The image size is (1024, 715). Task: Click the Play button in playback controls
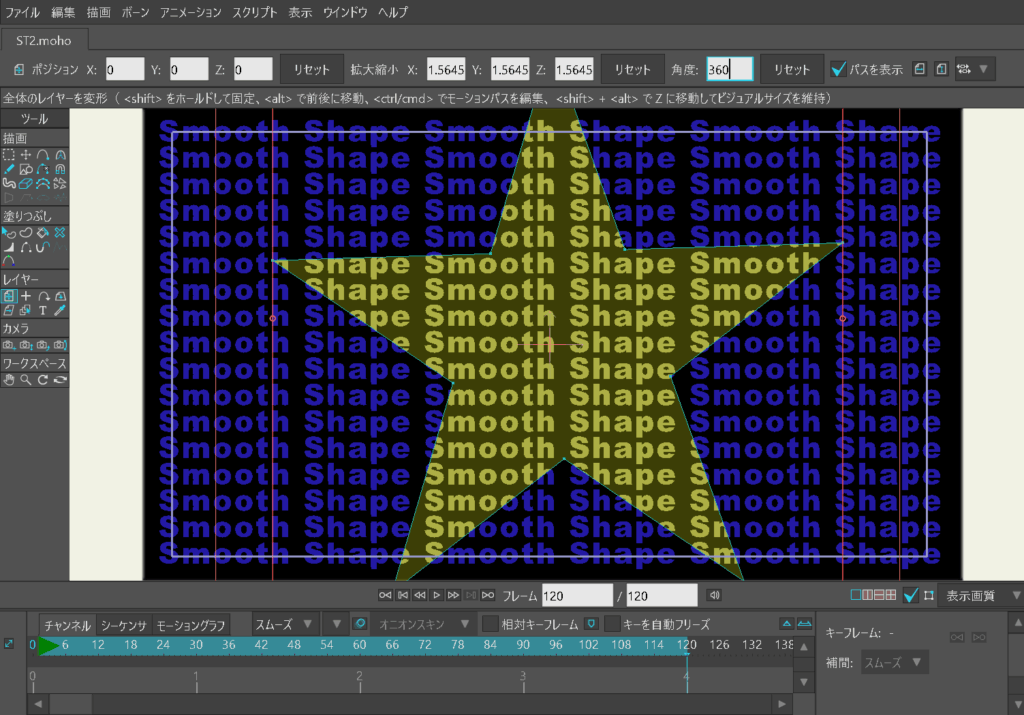coord(436,596)
